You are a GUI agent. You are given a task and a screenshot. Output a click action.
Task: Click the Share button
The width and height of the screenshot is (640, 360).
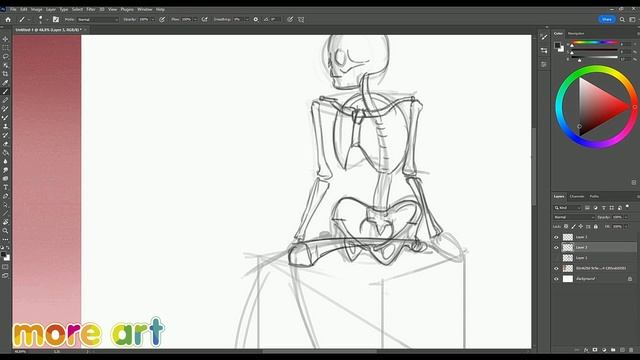pos(607,19)
